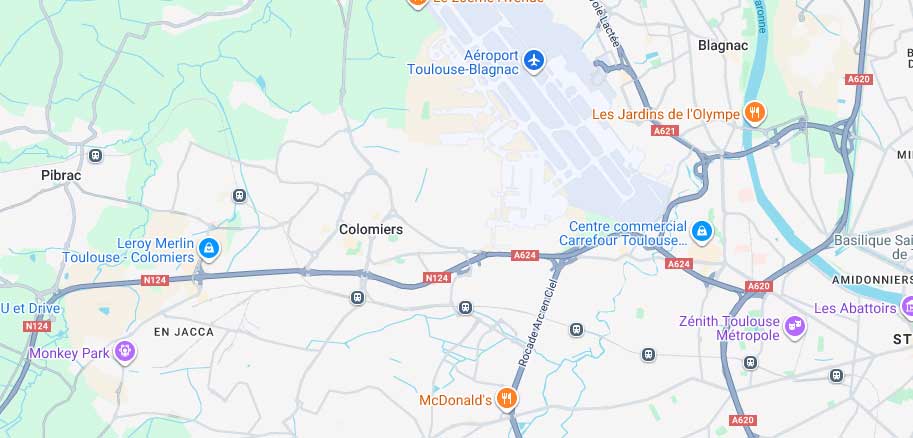The image size is (913, 438).
Task: Open Les Jardins de l'Olympe restaurant pin
Action: [x=755, y=114]
